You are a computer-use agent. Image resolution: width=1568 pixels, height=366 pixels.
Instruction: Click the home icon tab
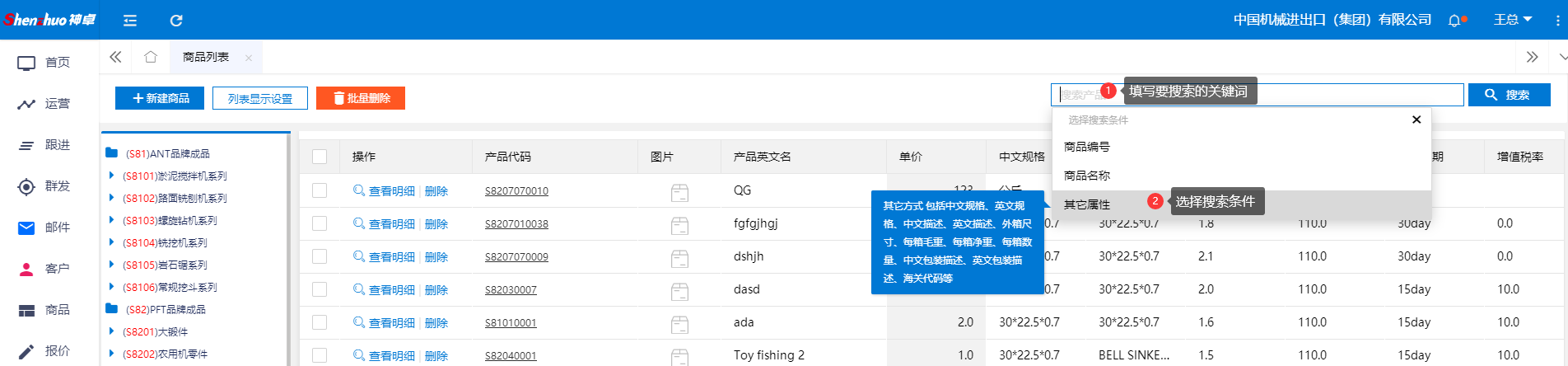[x=150, y=57]
